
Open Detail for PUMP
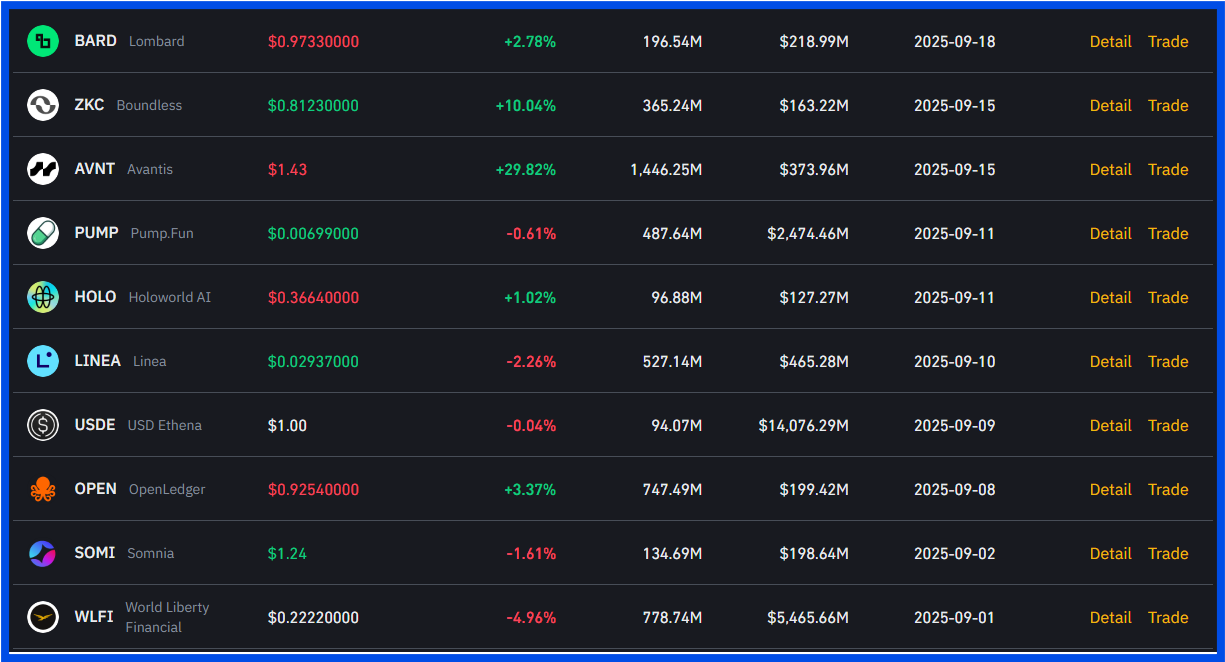click(x=1110, y=233)
